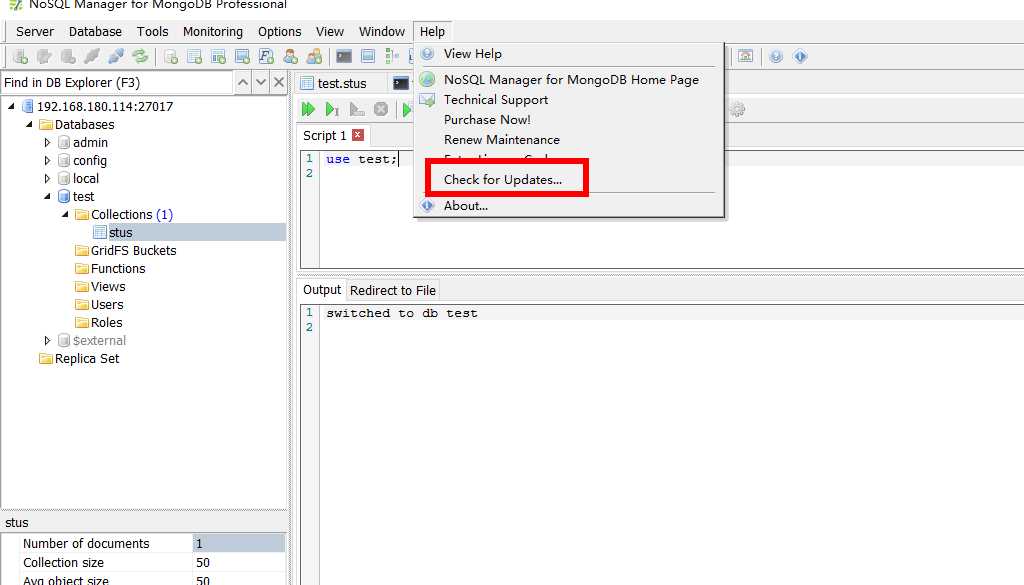Switch to the Output tab
The width and height of the screenshot is (1024, 585).
(322, 290)
